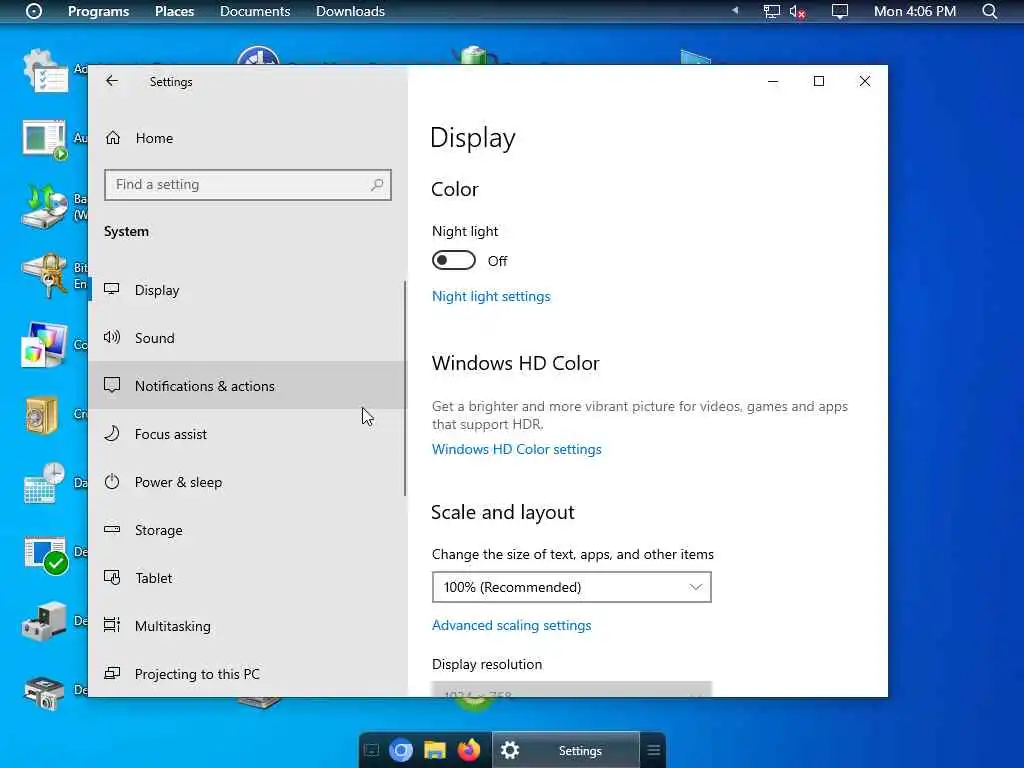Select the calendar and clock desktop icon
The image size is (1024, 768).
pyautogui.click(x=44, y=484)
